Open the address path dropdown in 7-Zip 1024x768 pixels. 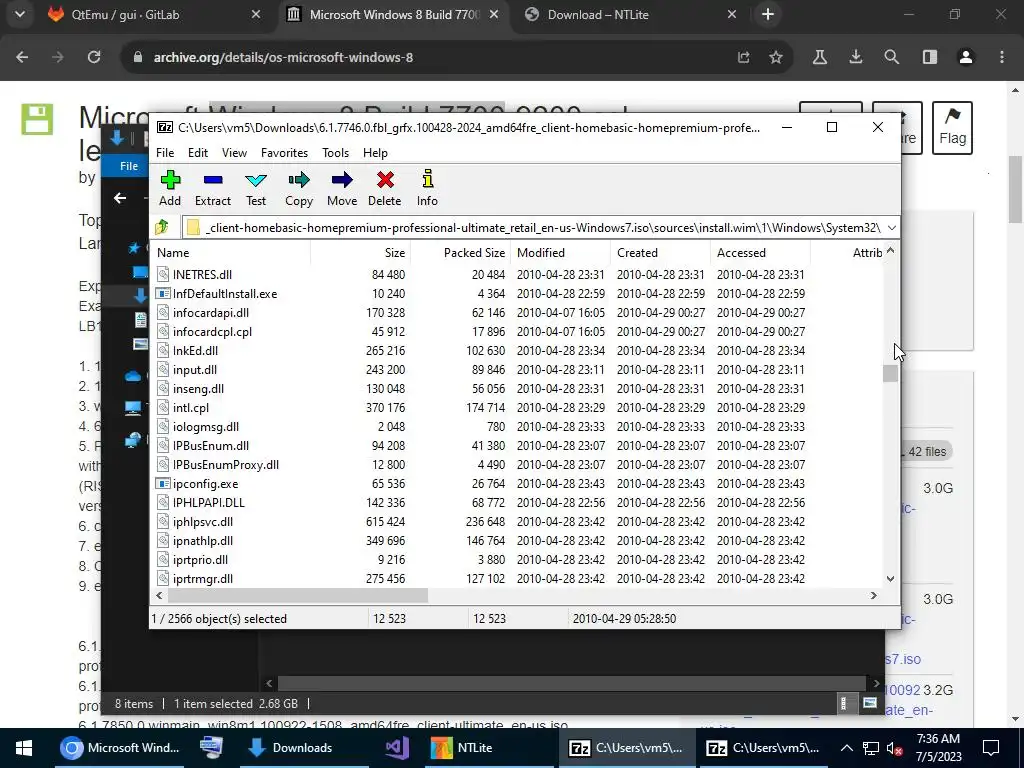891,227
